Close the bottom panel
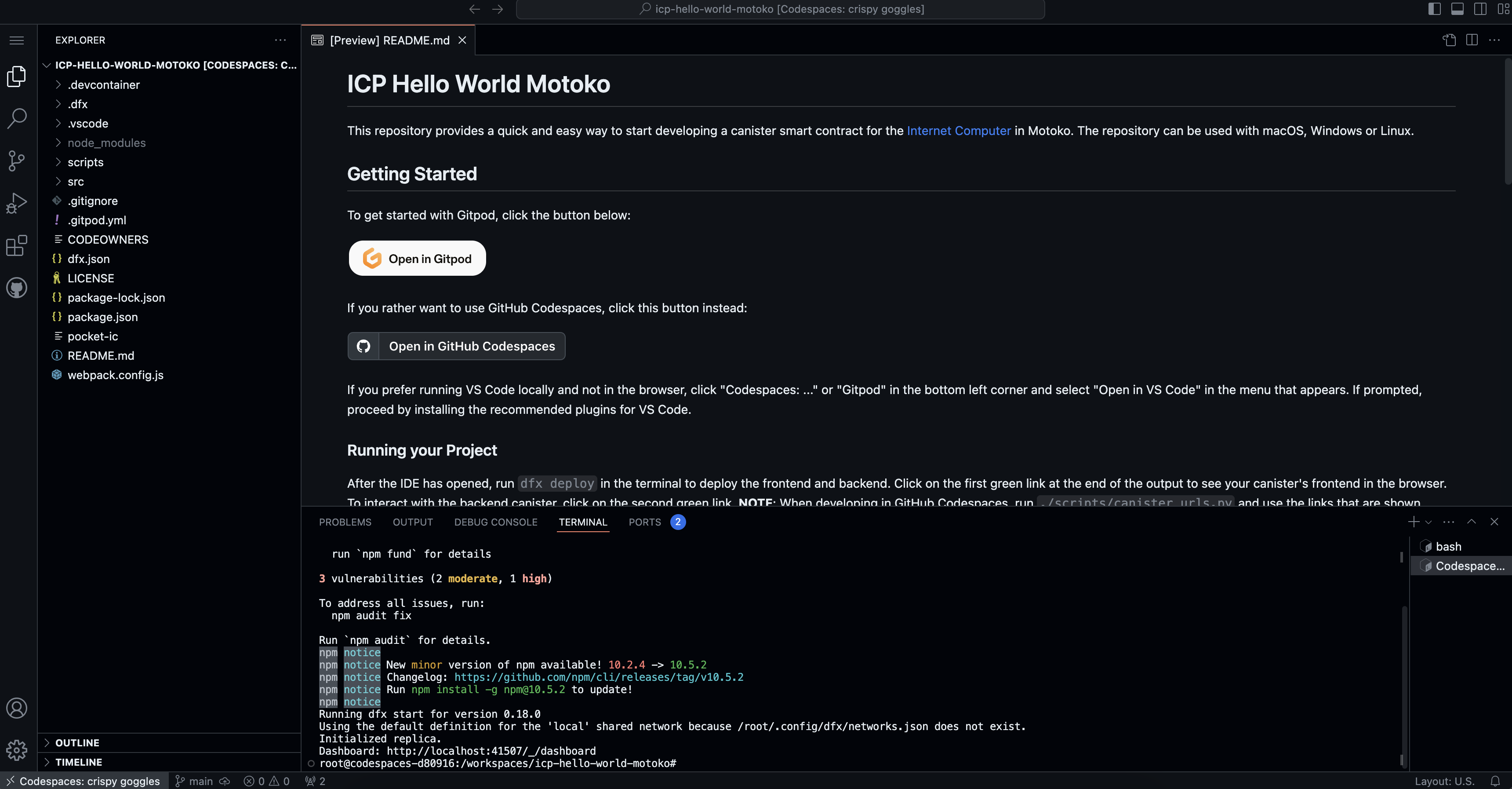This screenshot has height=789, width=1512. 1494,522
